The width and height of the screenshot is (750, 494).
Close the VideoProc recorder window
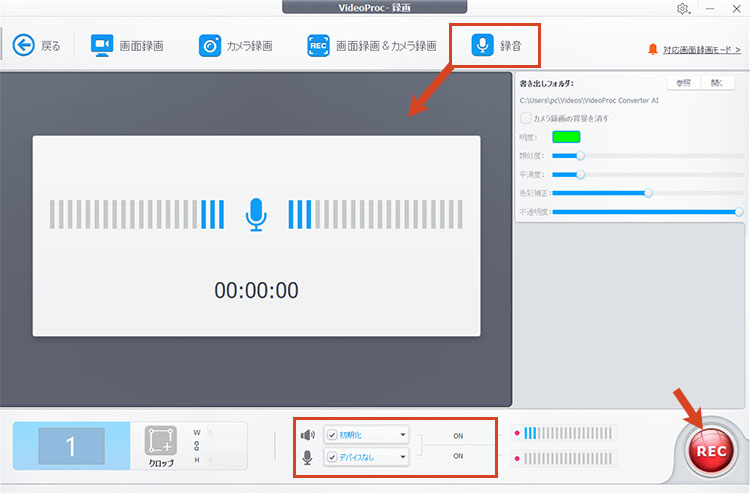coord(737,9)
